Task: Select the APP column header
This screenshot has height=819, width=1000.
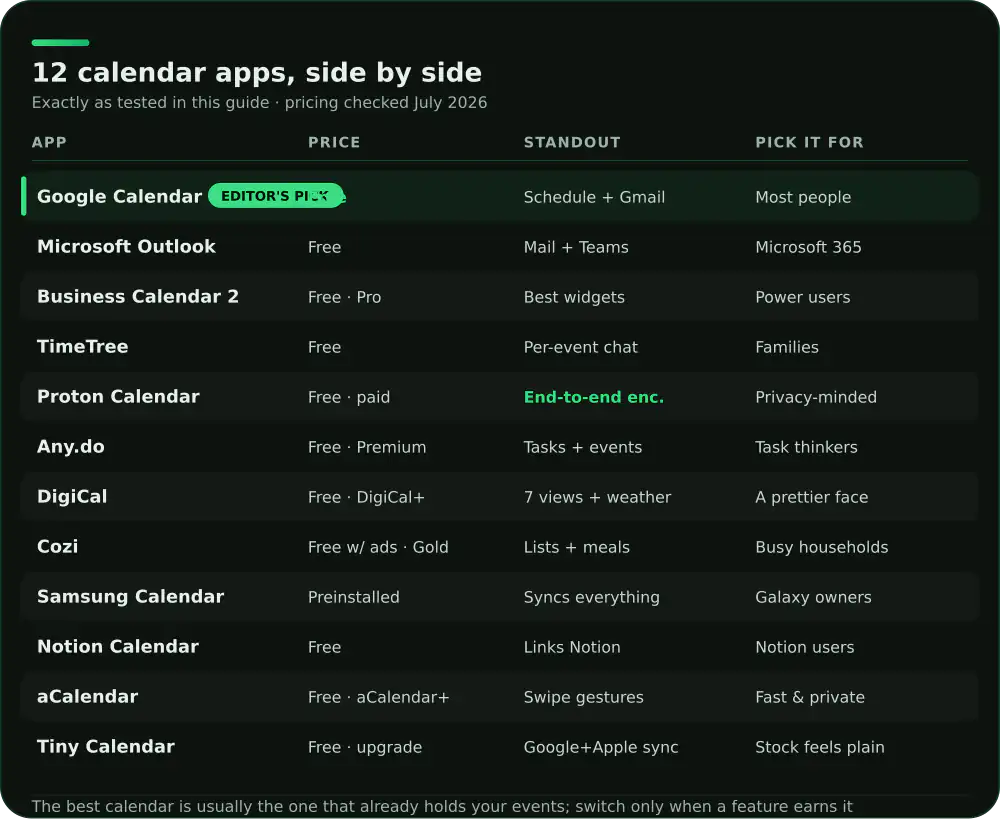Action: tap(49, 142)
